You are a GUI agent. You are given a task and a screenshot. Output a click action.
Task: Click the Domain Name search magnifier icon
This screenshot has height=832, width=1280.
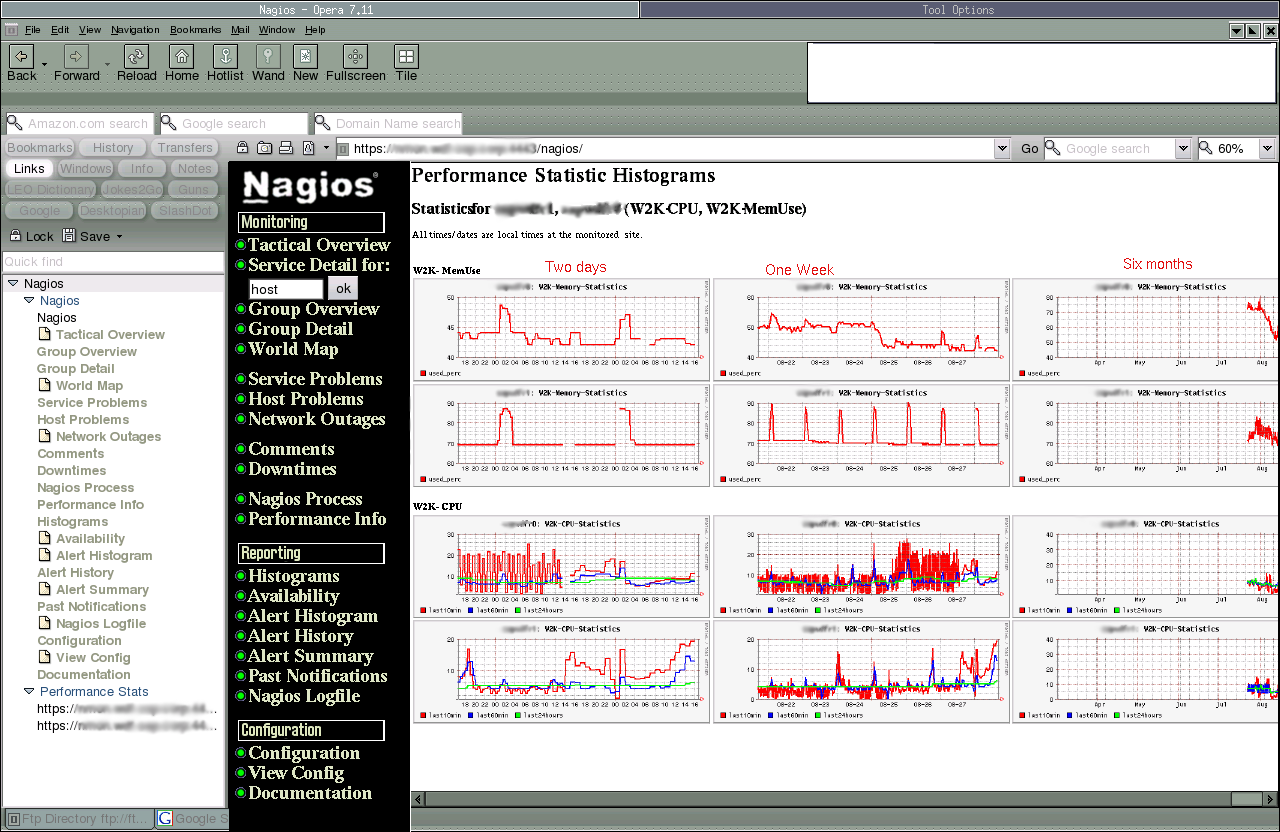(323, 124)
